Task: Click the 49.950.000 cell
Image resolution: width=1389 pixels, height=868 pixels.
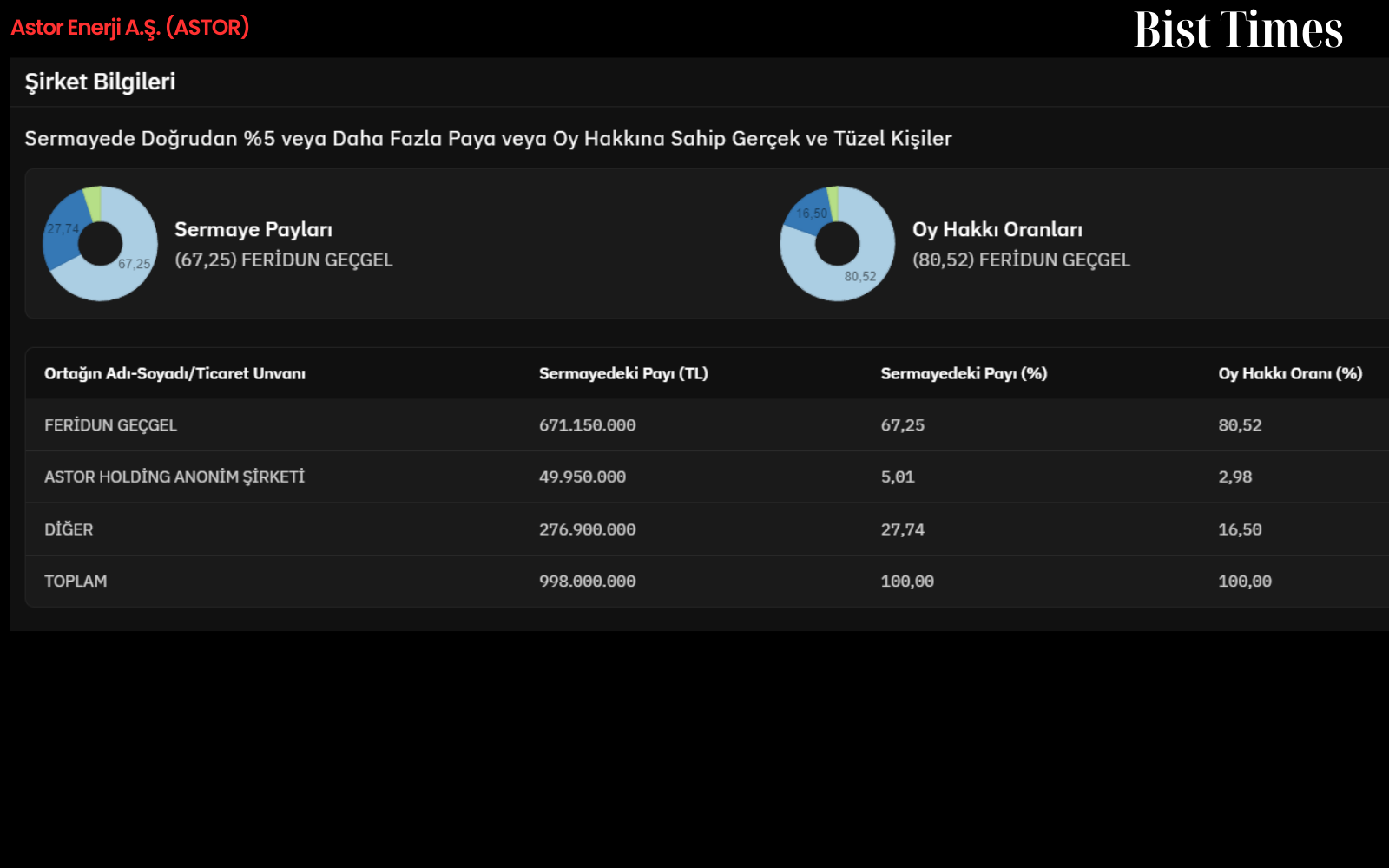Action: [583, 477]
